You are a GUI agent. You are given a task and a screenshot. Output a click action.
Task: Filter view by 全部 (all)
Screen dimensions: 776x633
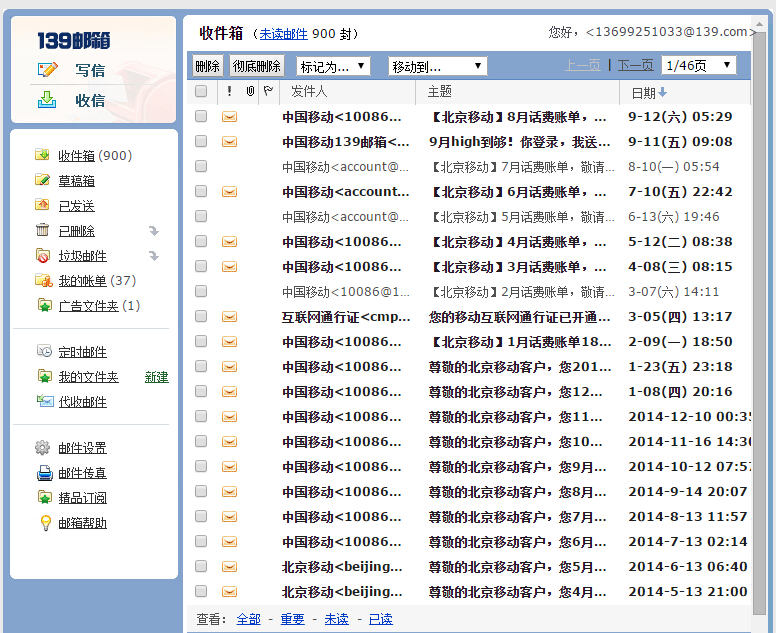248,619
